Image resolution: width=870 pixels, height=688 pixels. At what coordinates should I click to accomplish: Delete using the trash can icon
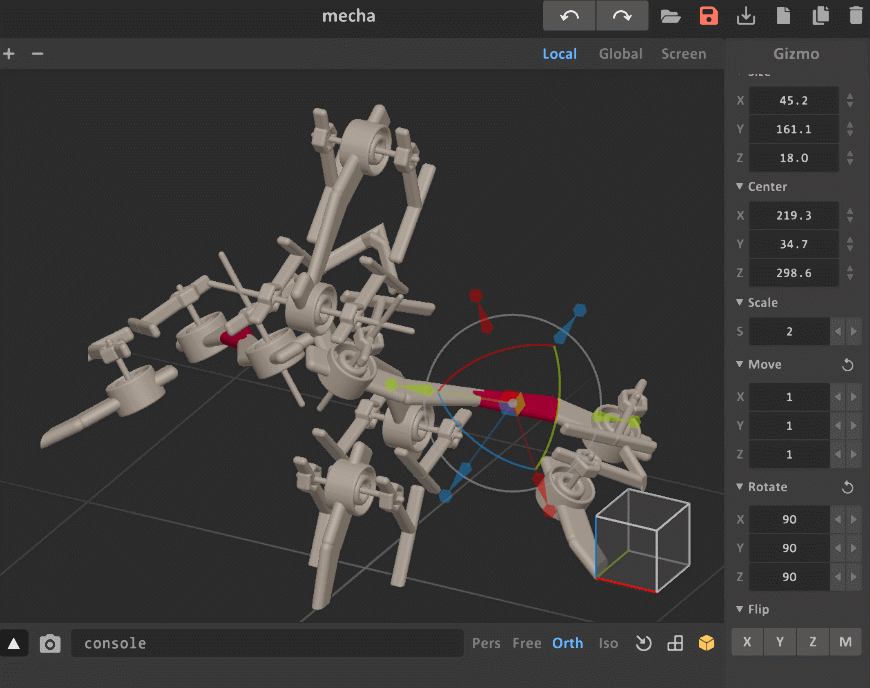point(856,16)
